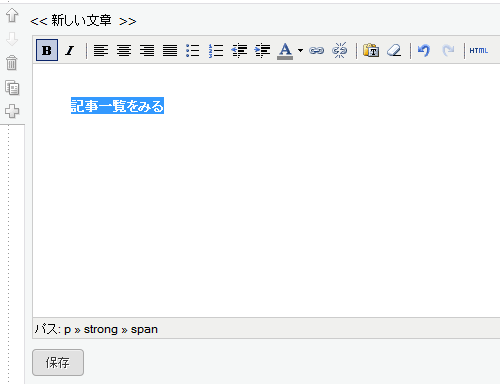Insert or edit a link

(316, 50)
